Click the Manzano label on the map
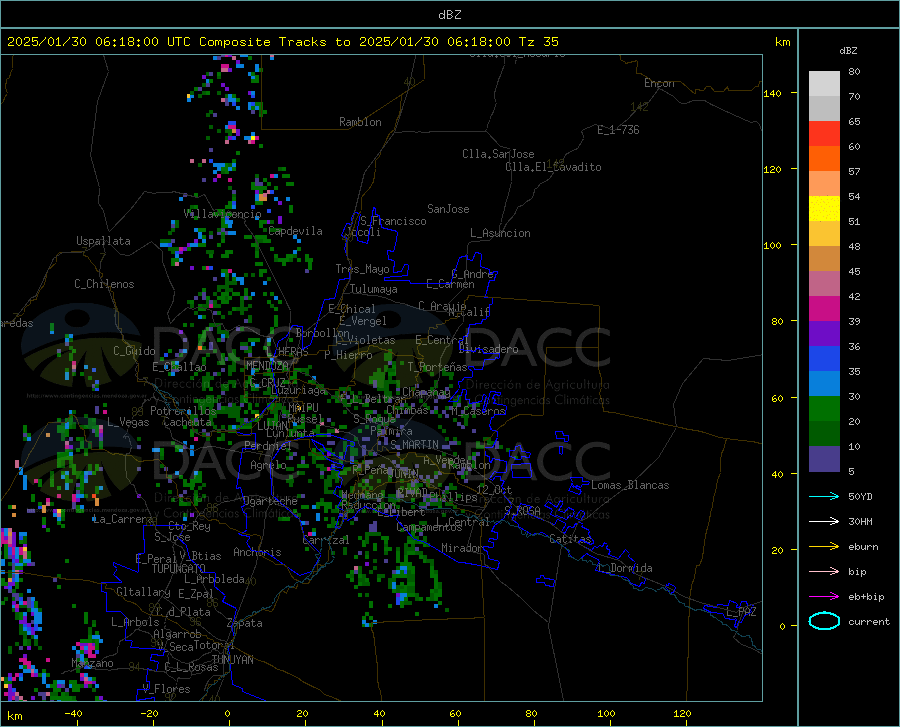The height and width of the screenshot is (727, 900). point(92,663)
